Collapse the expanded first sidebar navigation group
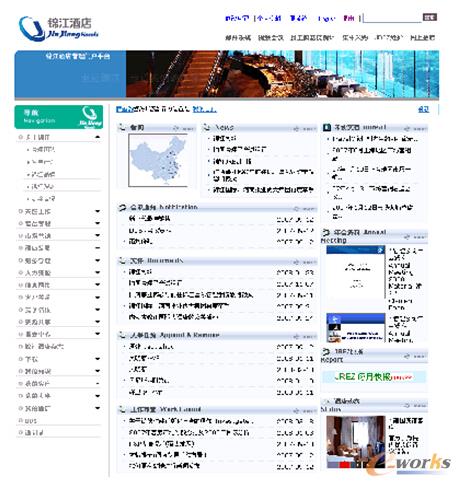This screenshot has height=486, width=461. click(98, 137)
